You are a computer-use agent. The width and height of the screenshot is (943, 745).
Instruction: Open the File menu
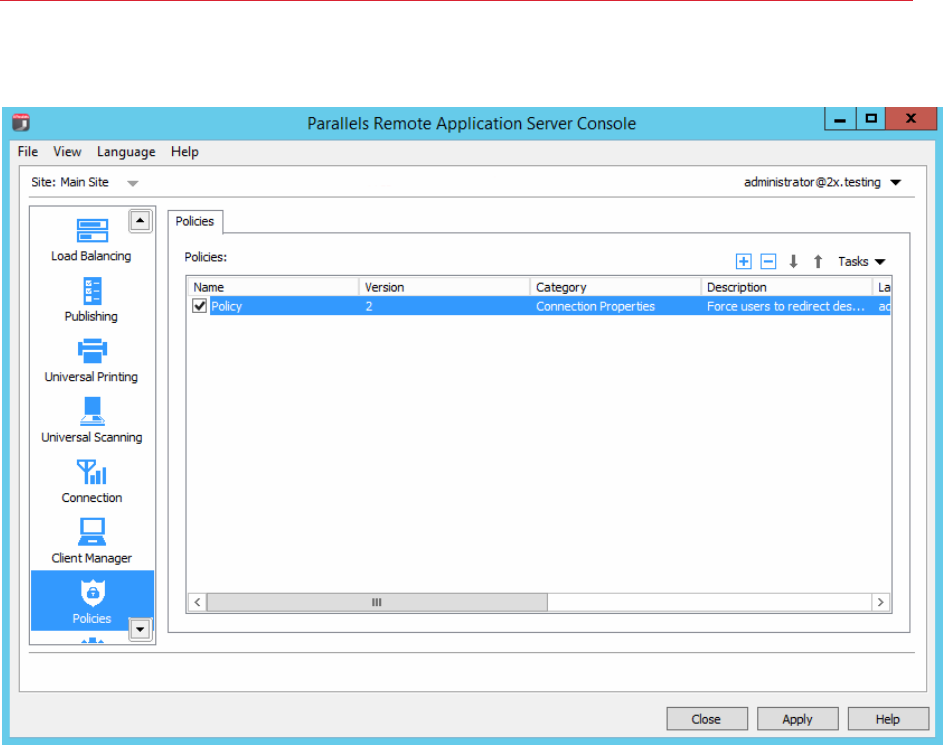[28, 152]
